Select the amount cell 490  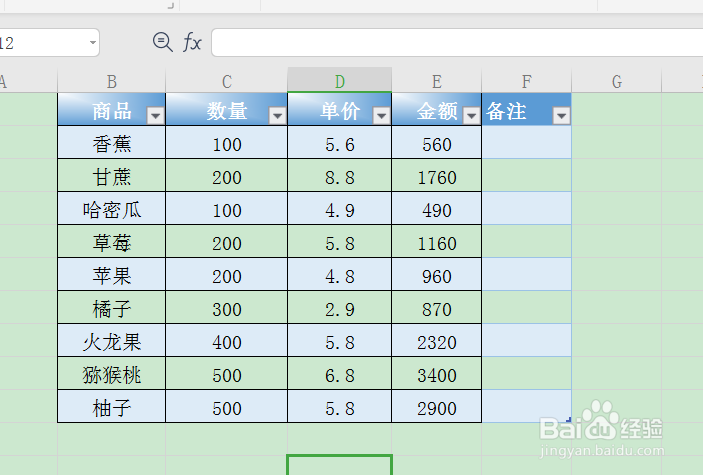[x=437, y=208]
